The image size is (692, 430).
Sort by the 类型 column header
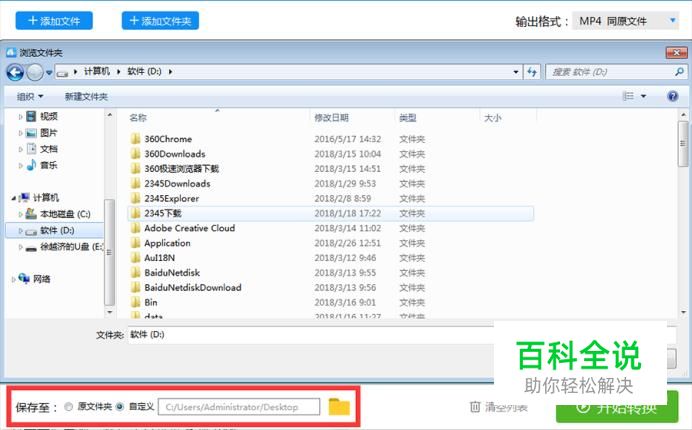[408, 117]
